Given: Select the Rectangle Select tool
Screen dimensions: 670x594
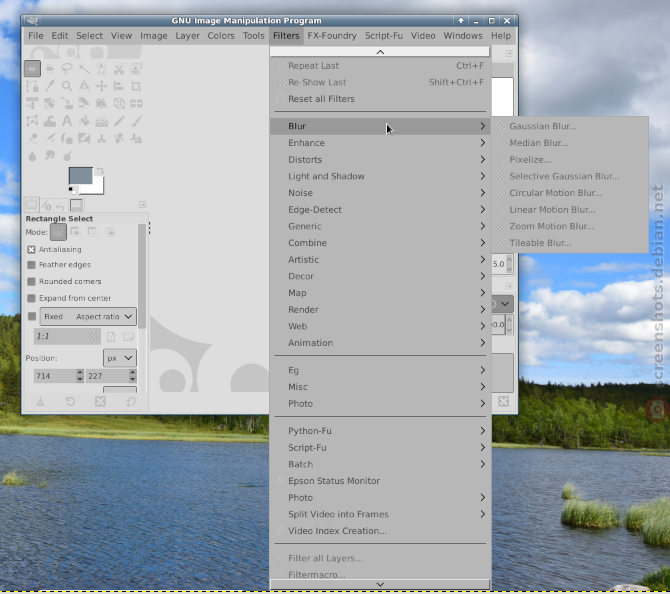Looking at the screenshot, I should tap(32, 68).
